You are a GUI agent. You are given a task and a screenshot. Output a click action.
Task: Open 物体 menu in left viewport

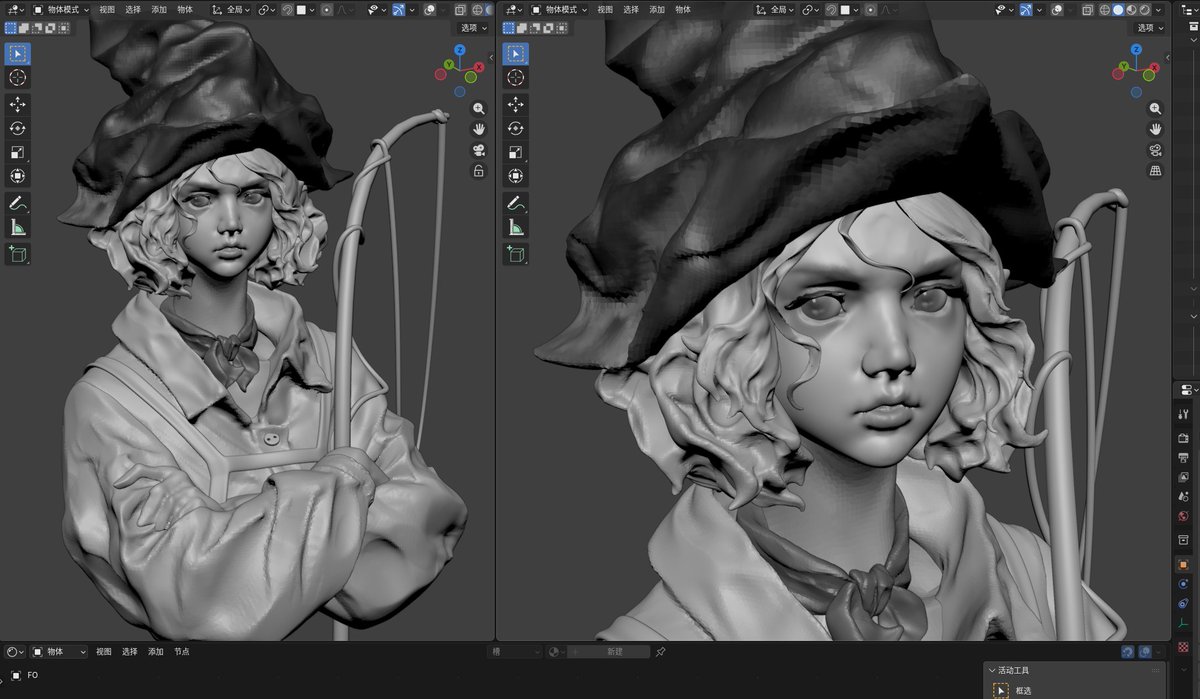pyautogui.click(x=185, y=9)
